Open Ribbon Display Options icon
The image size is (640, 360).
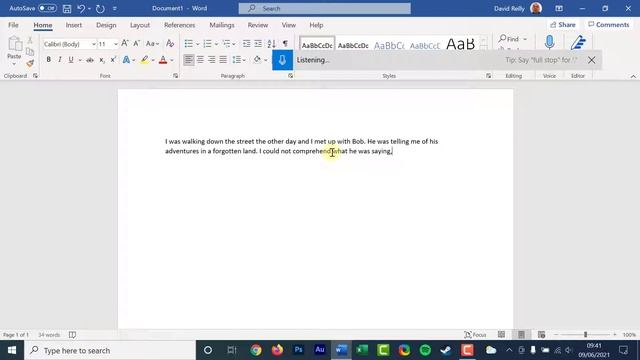559,8
